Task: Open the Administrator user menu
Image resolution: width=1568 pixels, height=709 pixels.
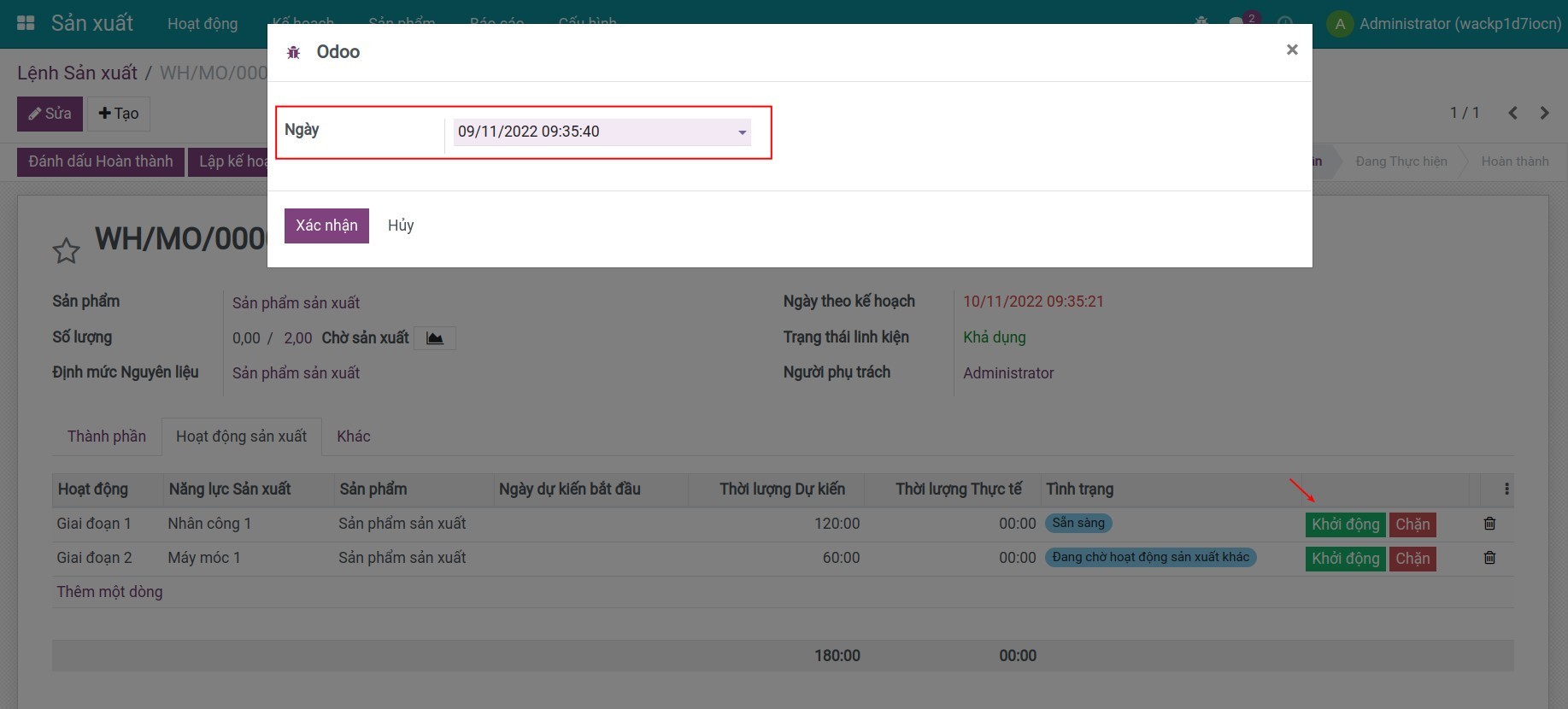Action: coord(1444,24)
